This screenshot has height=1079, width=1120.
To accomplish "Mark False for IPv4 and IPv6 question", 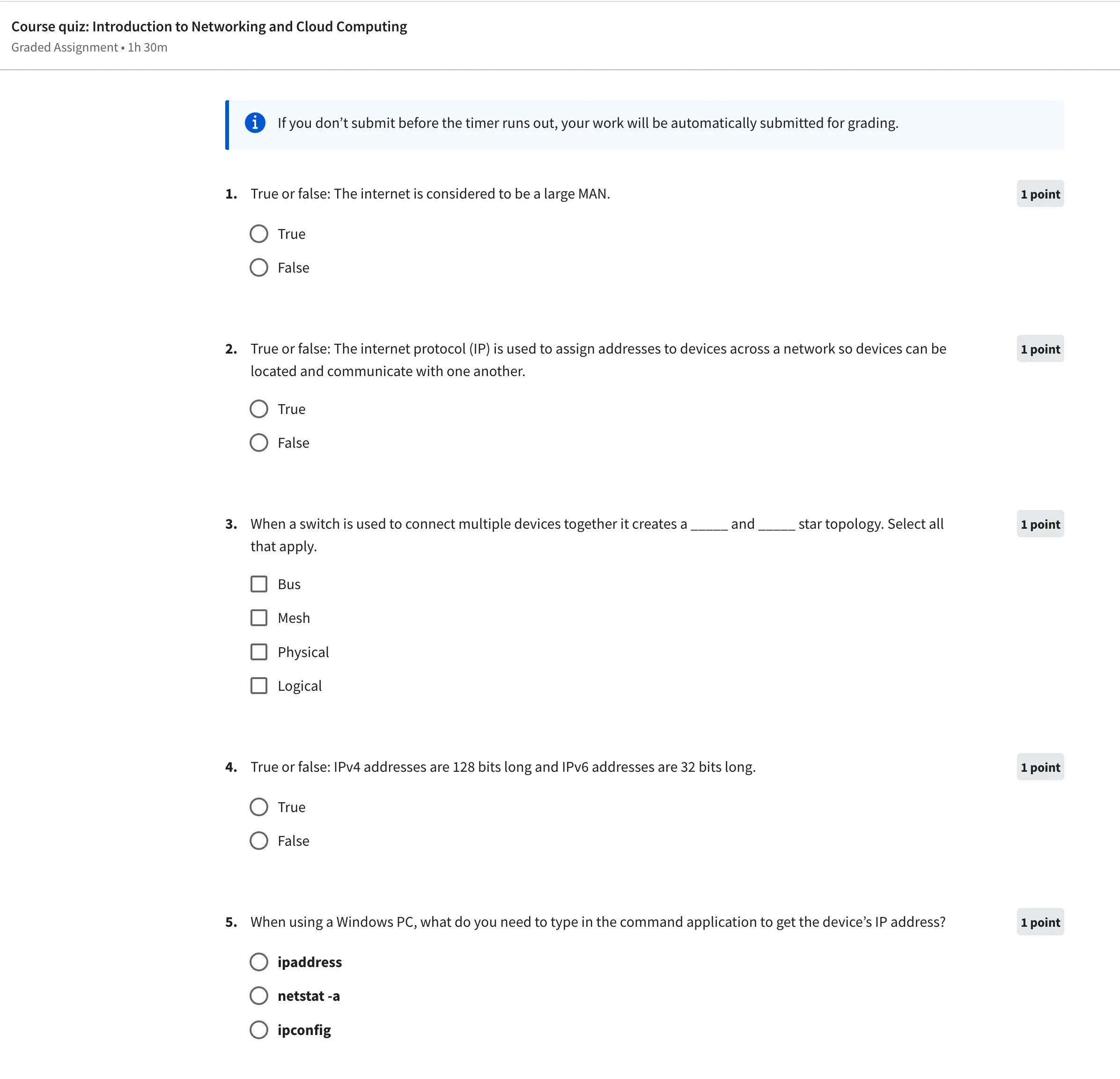I will click(259, 841).
